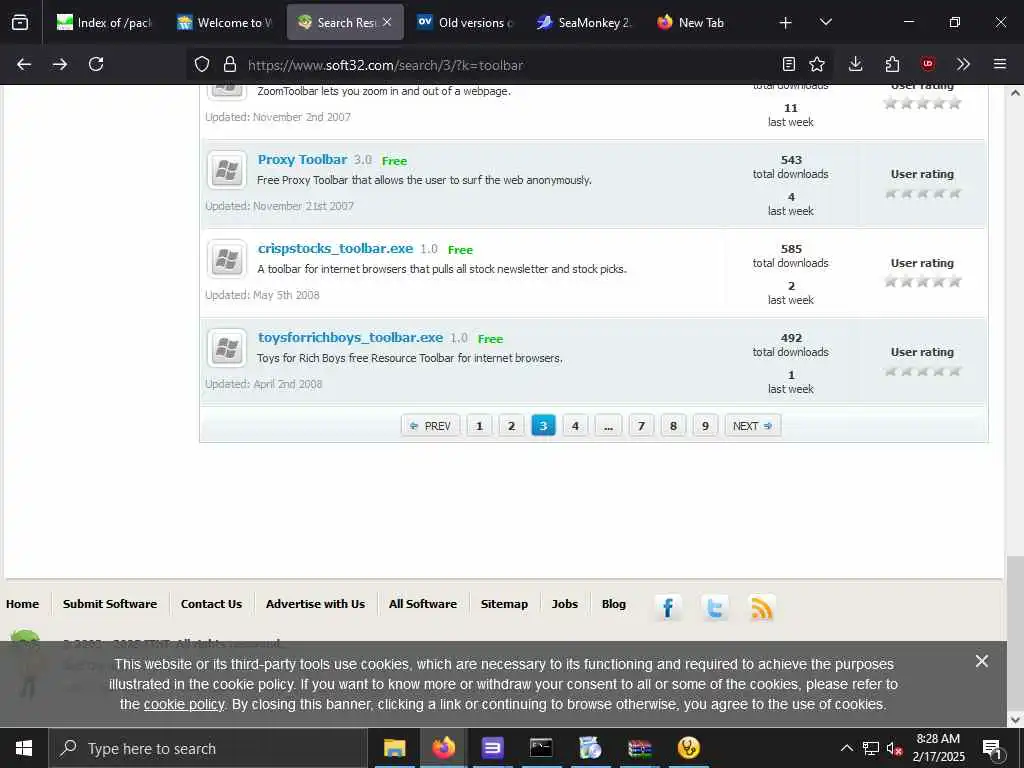Switch to the SeaMonkey tab
This screenshot has width=1024, height=768.
[584, 22]
